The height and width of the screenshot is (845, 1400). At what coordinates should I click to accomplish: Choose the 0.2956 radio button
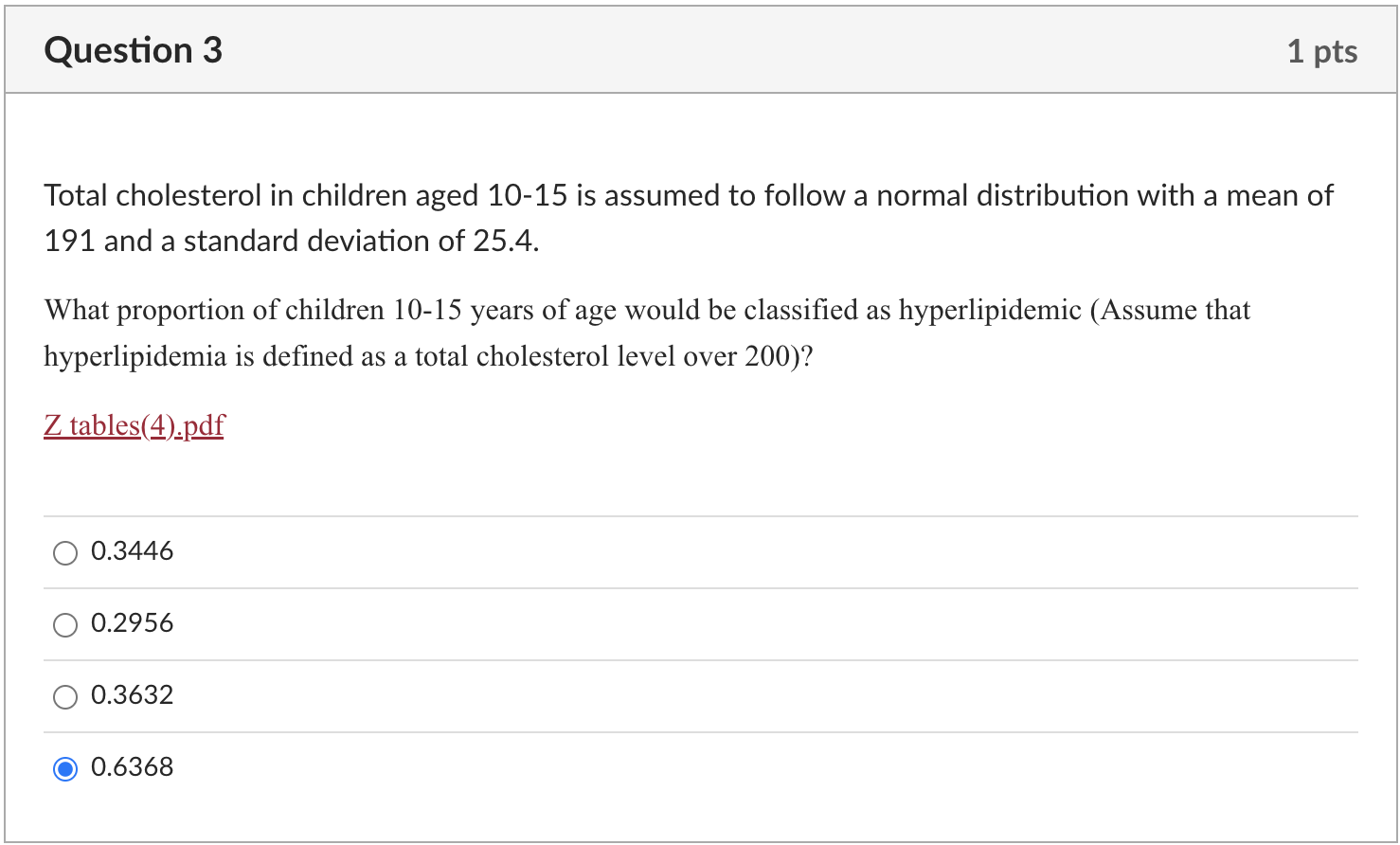coord(65,624)
